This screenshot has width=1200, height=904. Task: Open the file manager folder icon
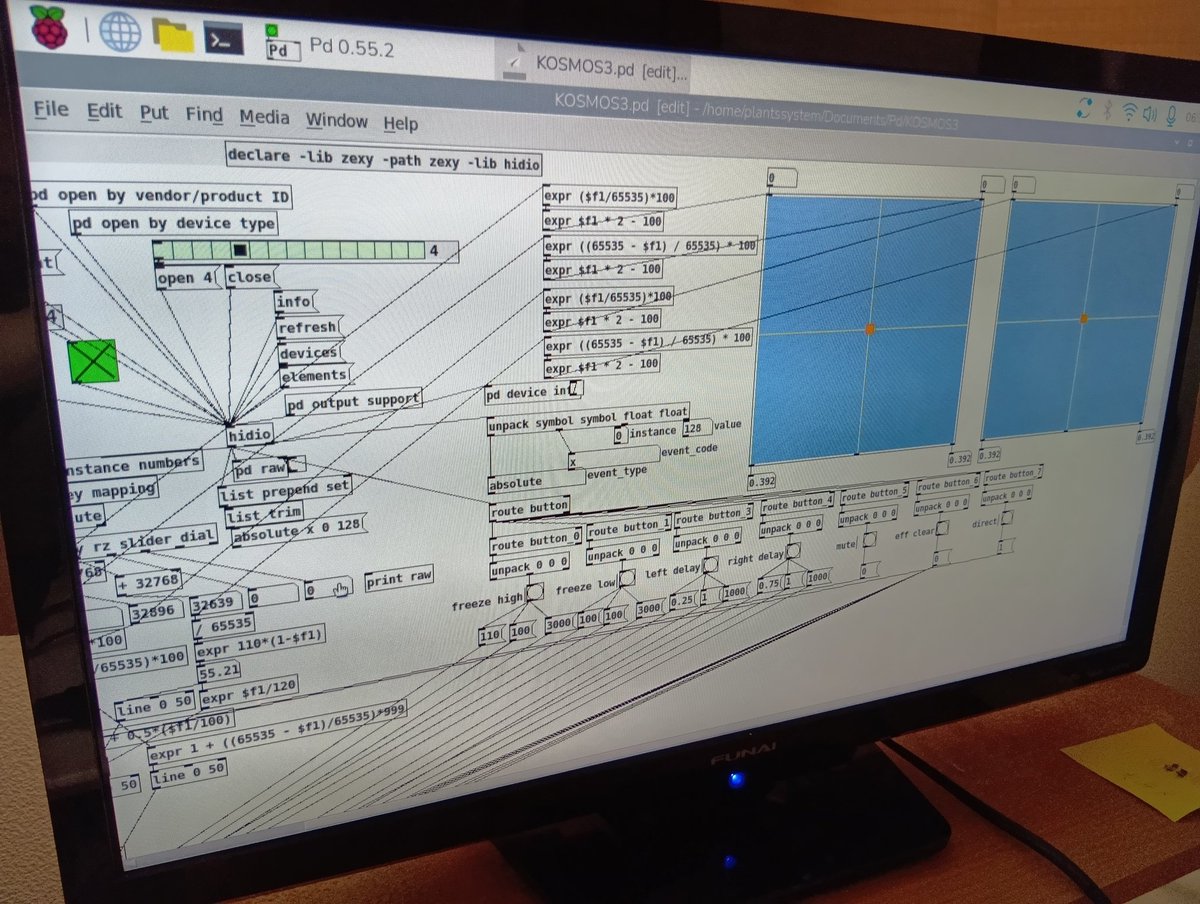(174, 35)
